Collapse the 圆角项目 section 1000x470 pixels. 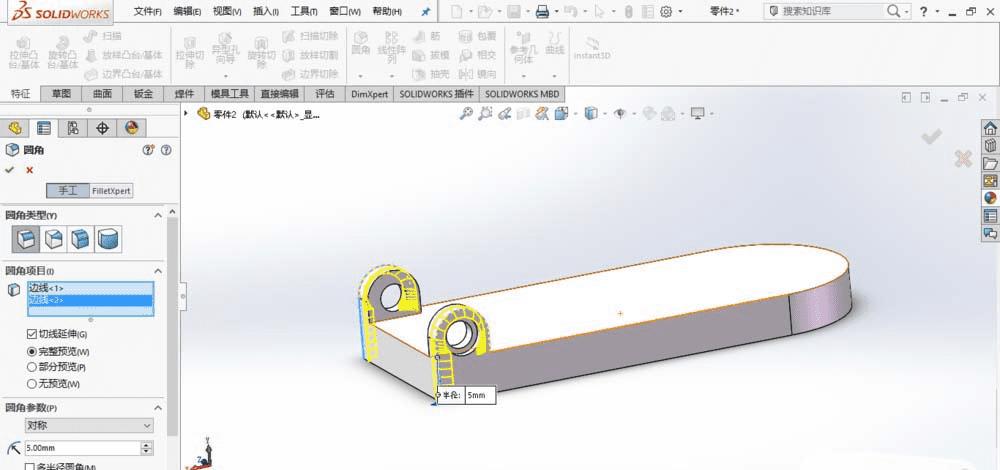158,271
